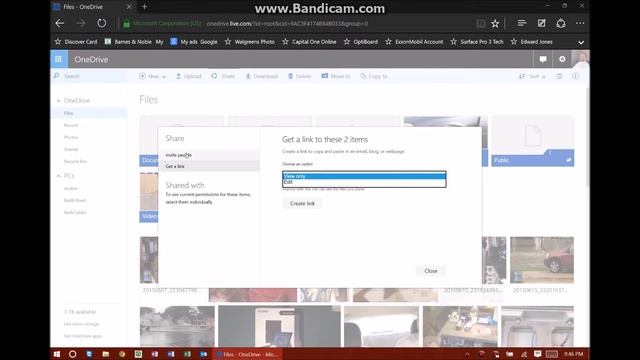Open Edge share icon in toolbar
Viewport: 640px width, 360px height.
point(561,23)
